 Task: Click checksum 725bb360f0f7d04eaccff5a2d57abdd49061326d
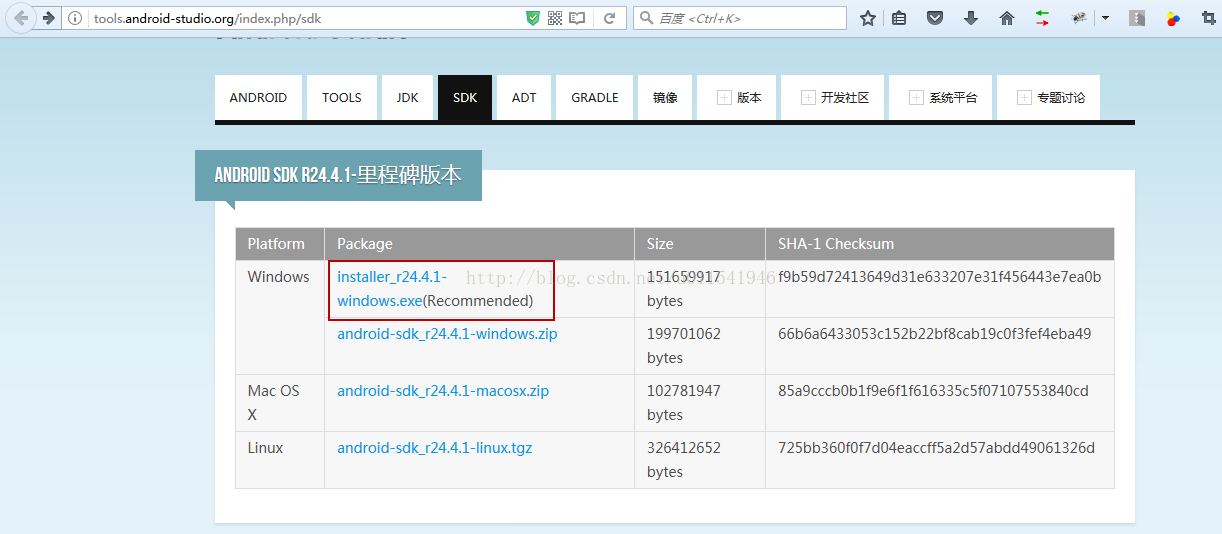(937, 448)
